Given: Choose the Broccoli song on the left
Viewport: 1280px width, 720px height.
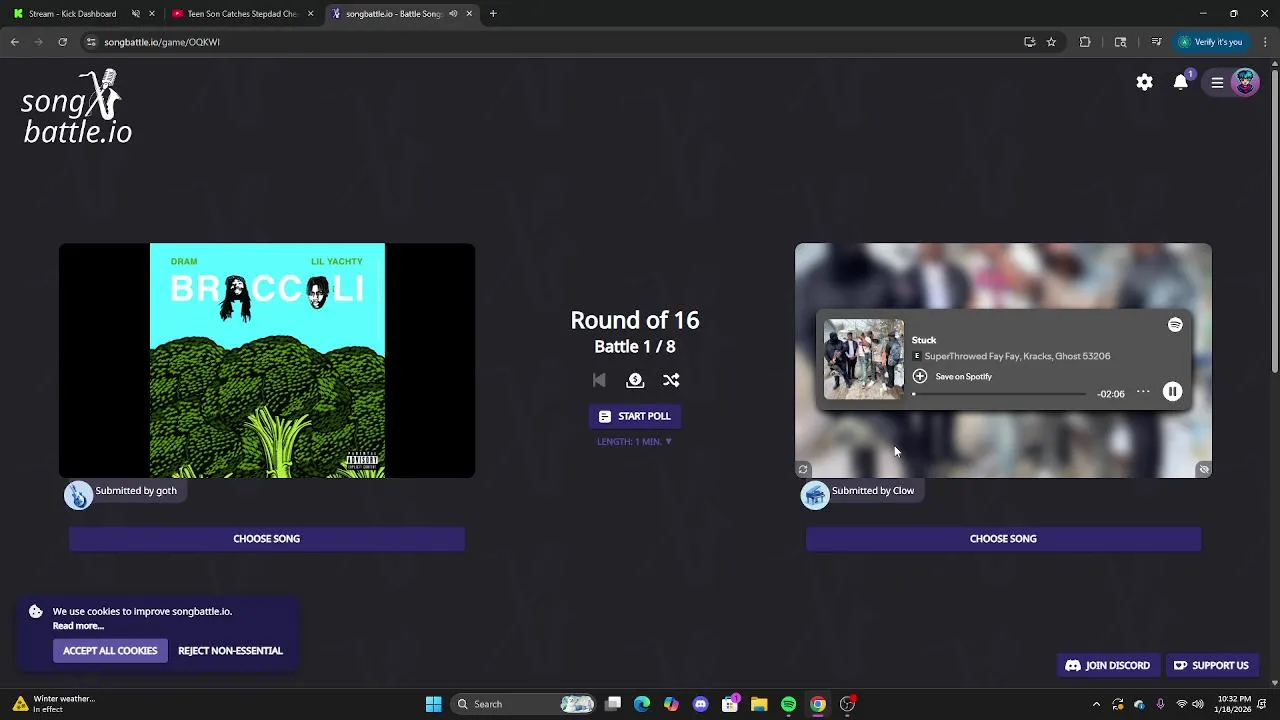Looking at the screenshot, I should coord(267,539).
